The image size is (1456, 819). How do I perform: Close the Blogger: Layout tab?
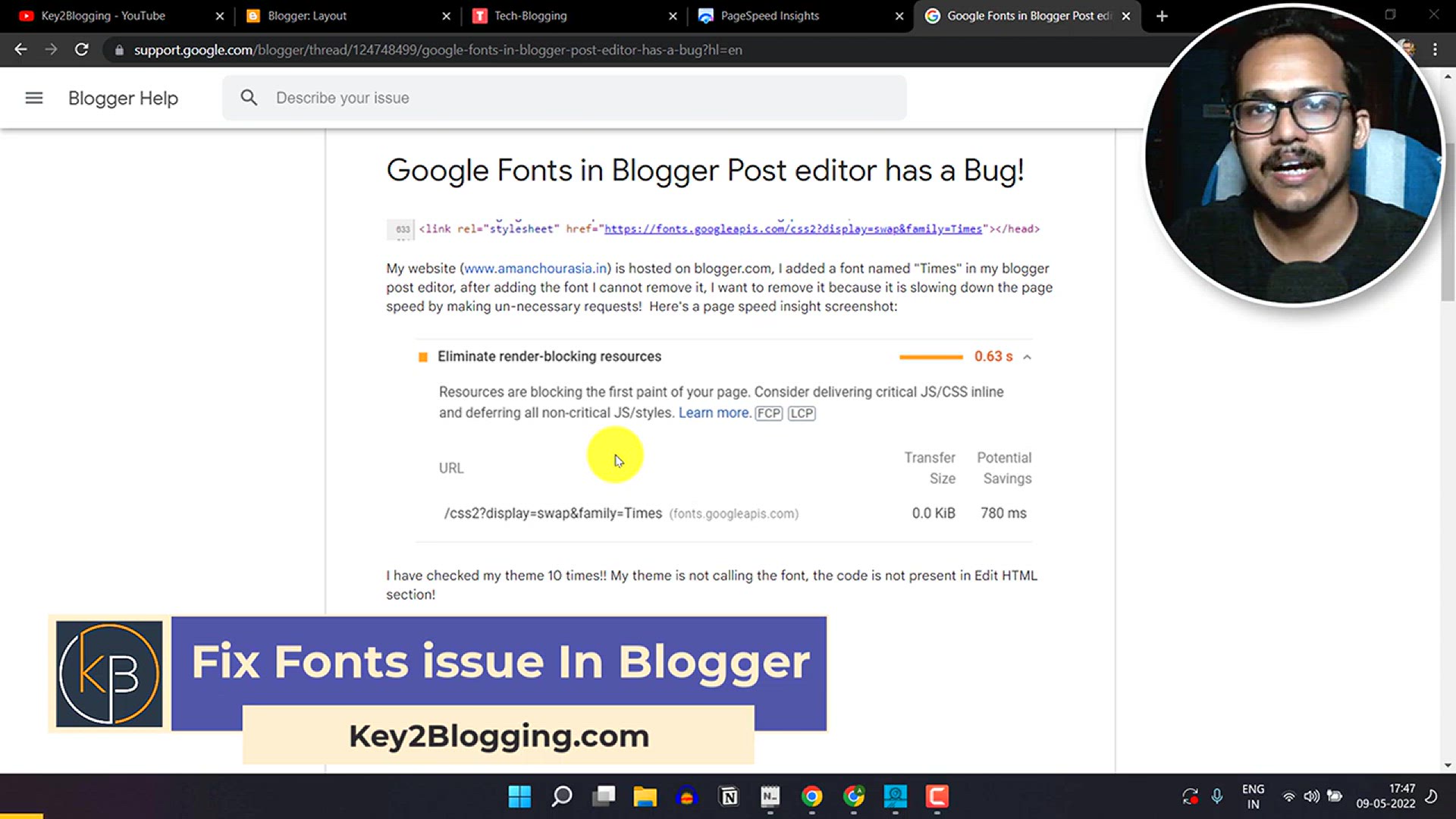pos(446,16)
